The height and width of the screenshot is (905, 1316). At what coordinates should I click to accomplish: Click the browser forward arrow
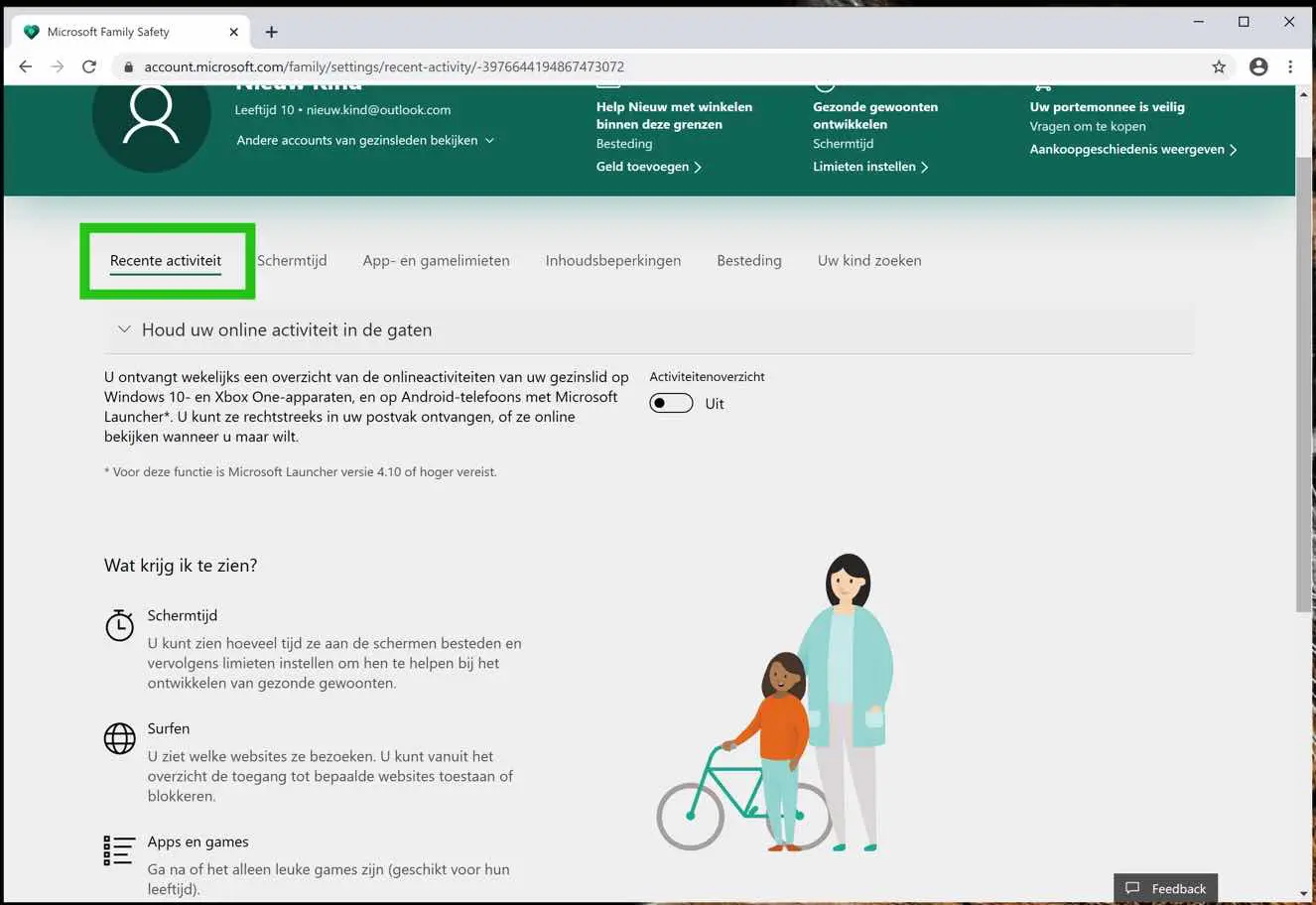(x=58, y=66)
